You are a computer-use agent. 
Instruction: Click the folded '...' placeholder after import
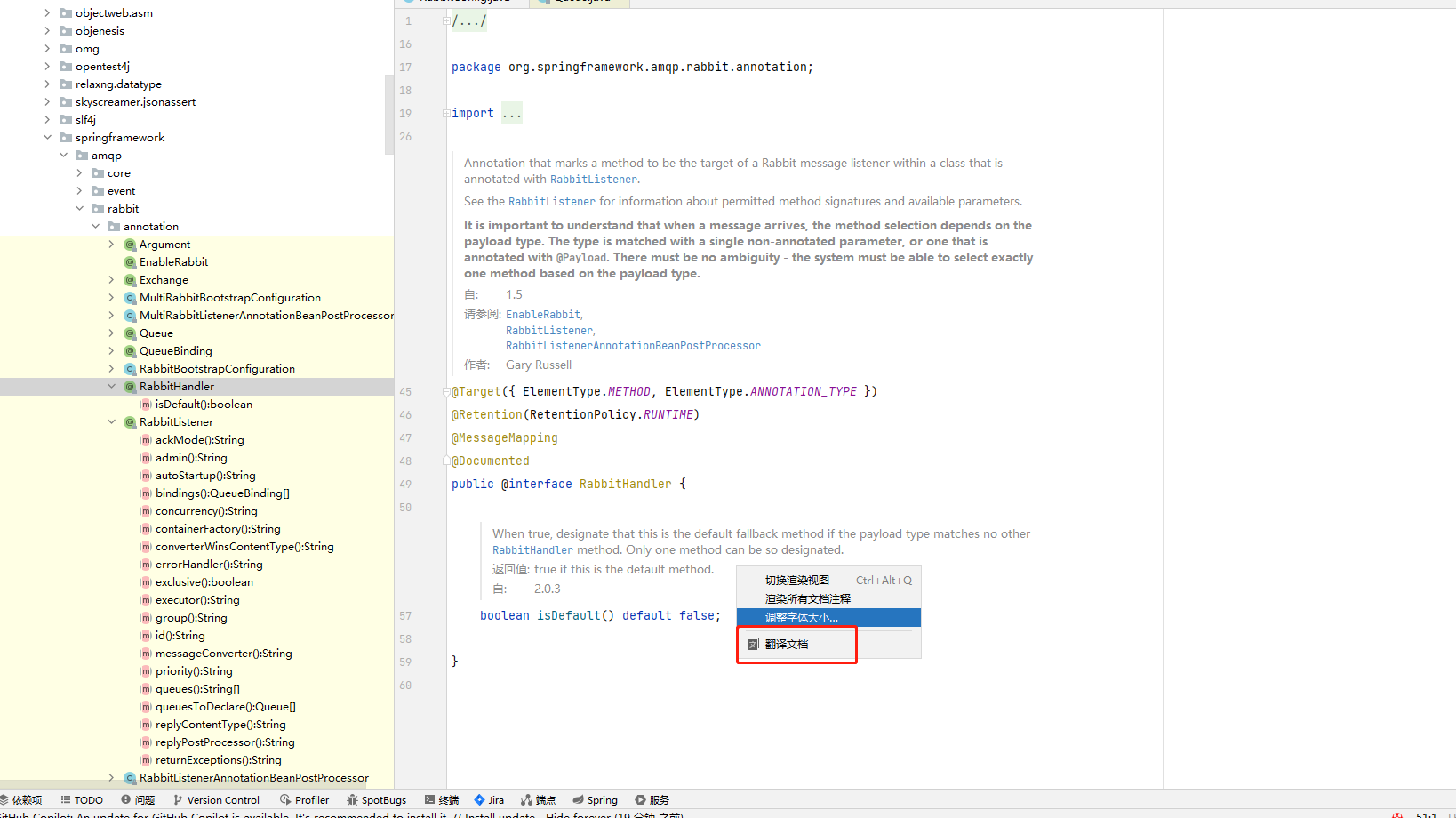(x=512, y=113)
